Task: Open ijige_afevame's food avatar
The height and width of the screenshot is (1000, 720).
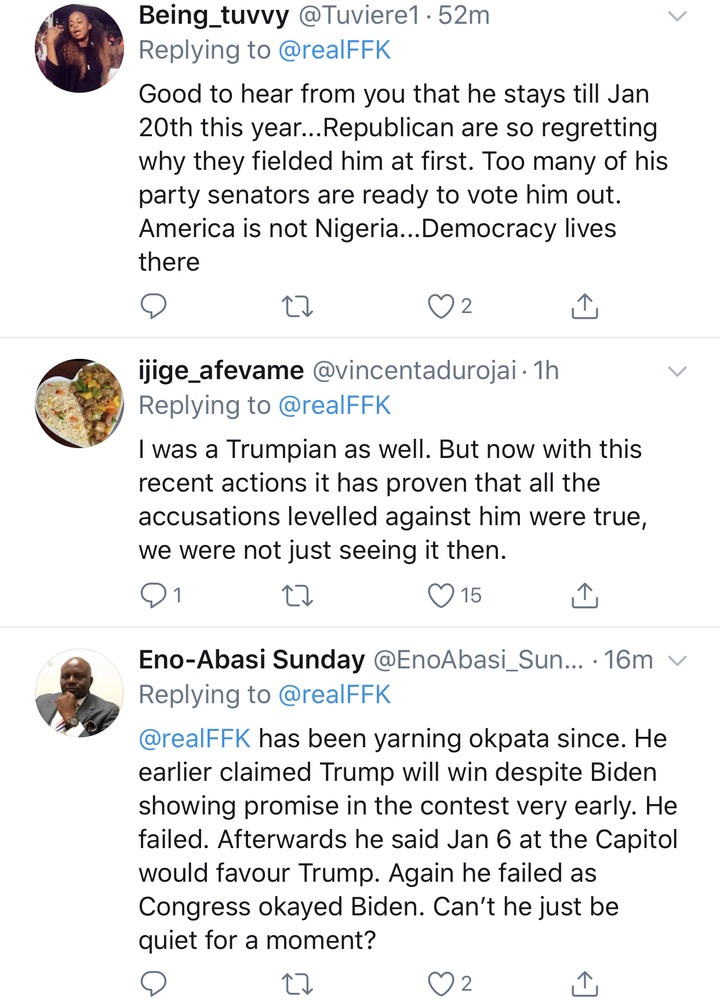Action: (79, 403)
